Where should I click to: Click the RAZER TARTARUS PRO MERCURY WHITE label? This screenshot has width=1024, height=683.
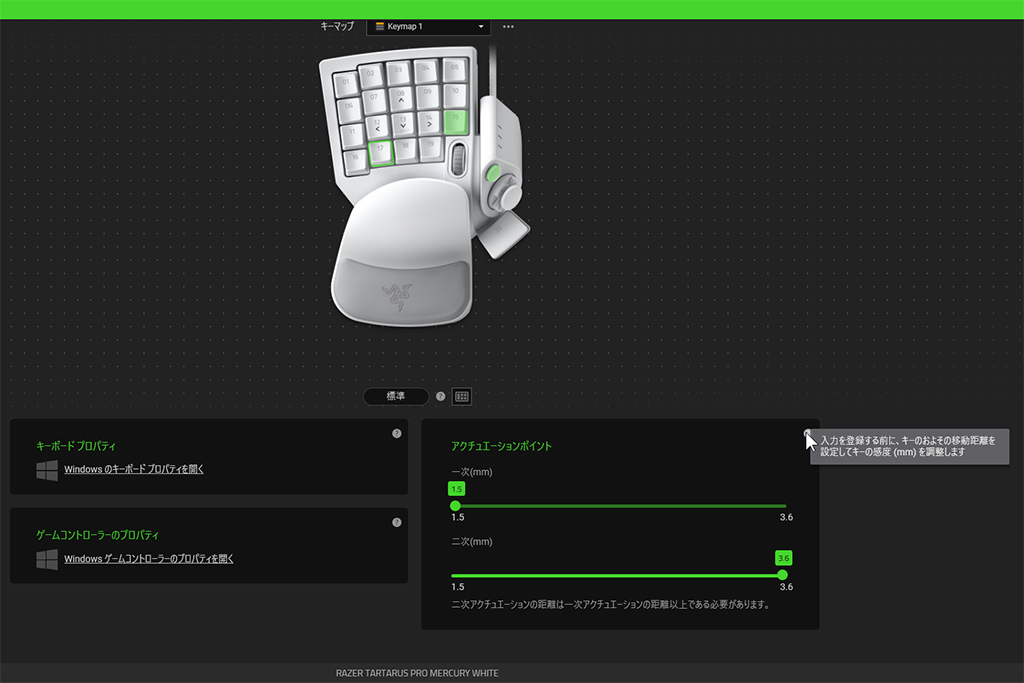click(x=417, y=673)
